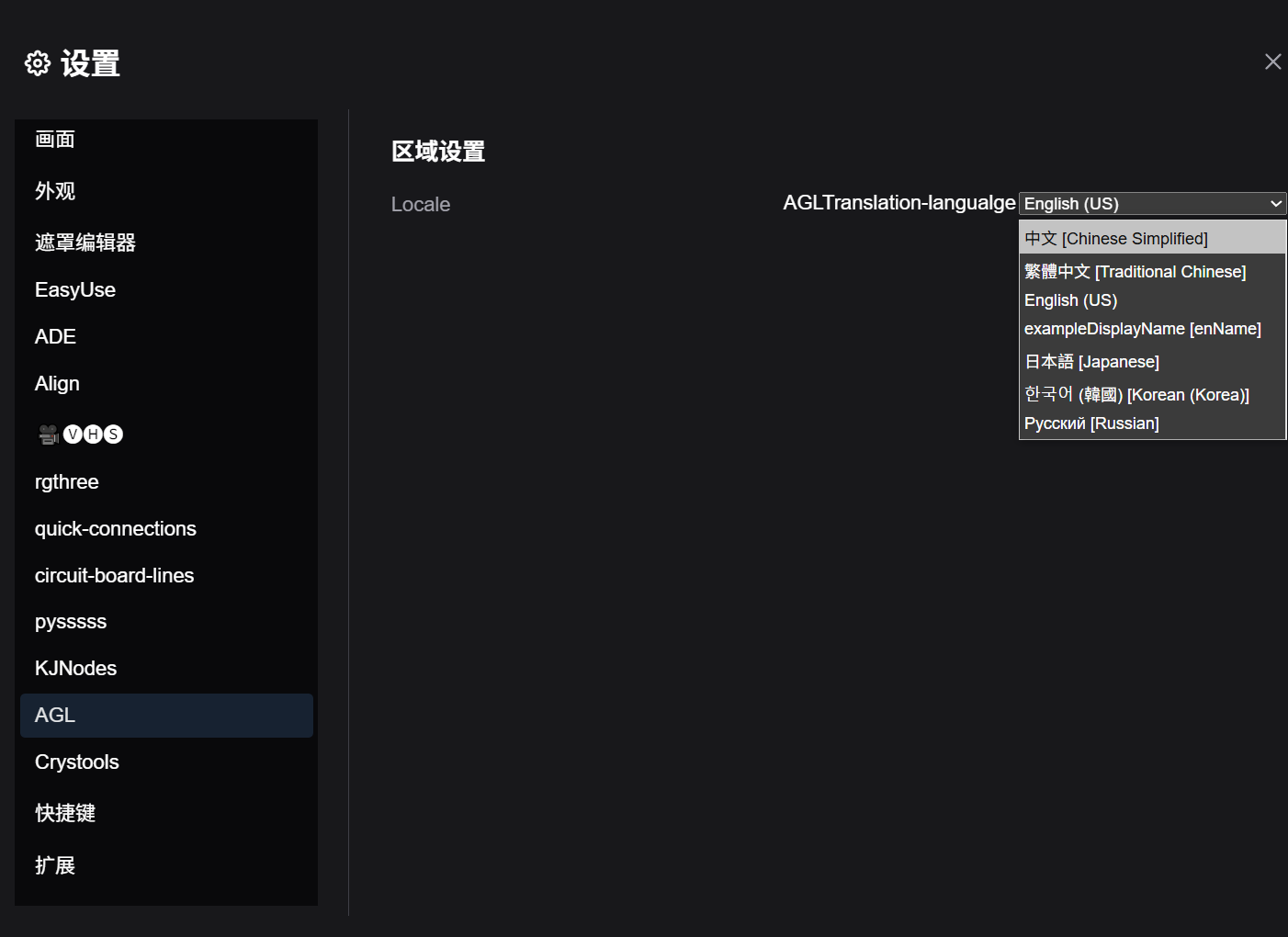Image resolution: width=1288 pixels, height=937 pixels.
Task: Select 中文 [Chinese Simplified] option
Action: tap(1115, 239)
